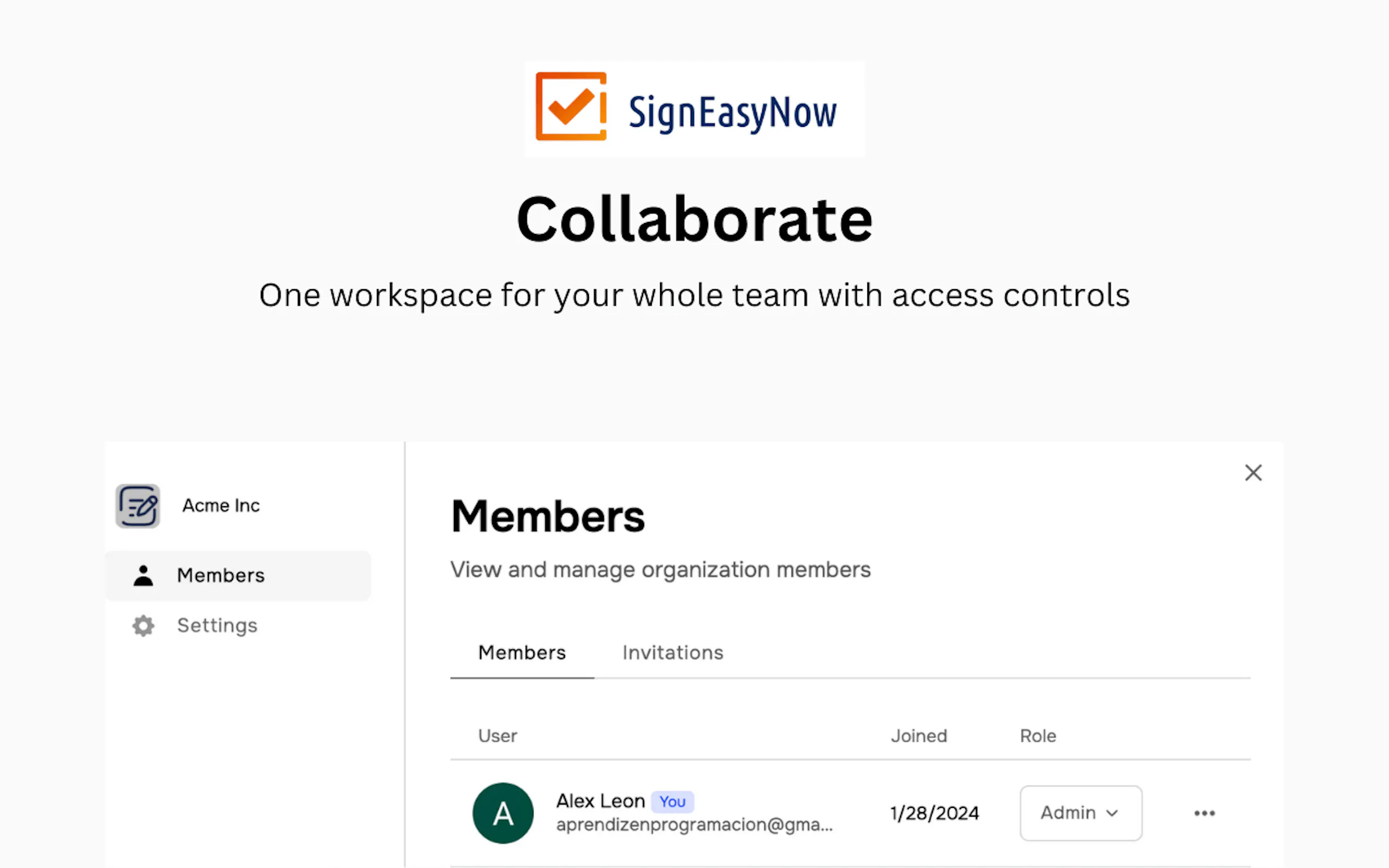Image resolution: width=1389 pixels, height=868 pixels.
Task: Click the Joined column header
Action: click(919, 736)
